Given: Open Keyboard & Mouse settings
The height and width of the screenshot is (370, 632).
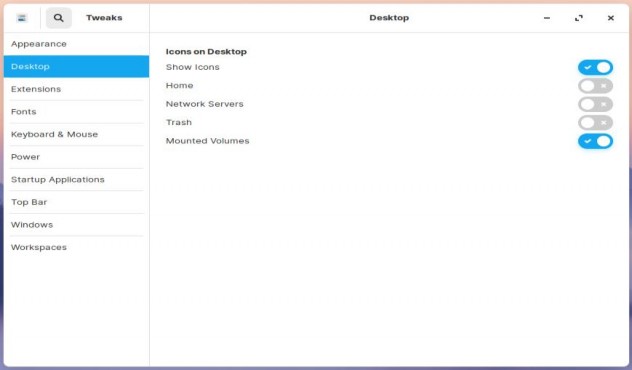Looking at the screenshot, I should coord(77,134).
